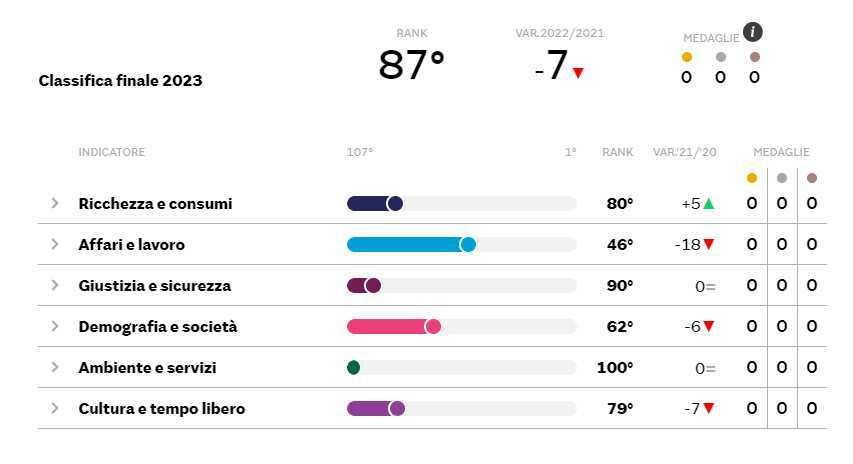Screen dimensions: 853x464
Task: Click the red down arrow for Demografia e società
Action: 709,327
